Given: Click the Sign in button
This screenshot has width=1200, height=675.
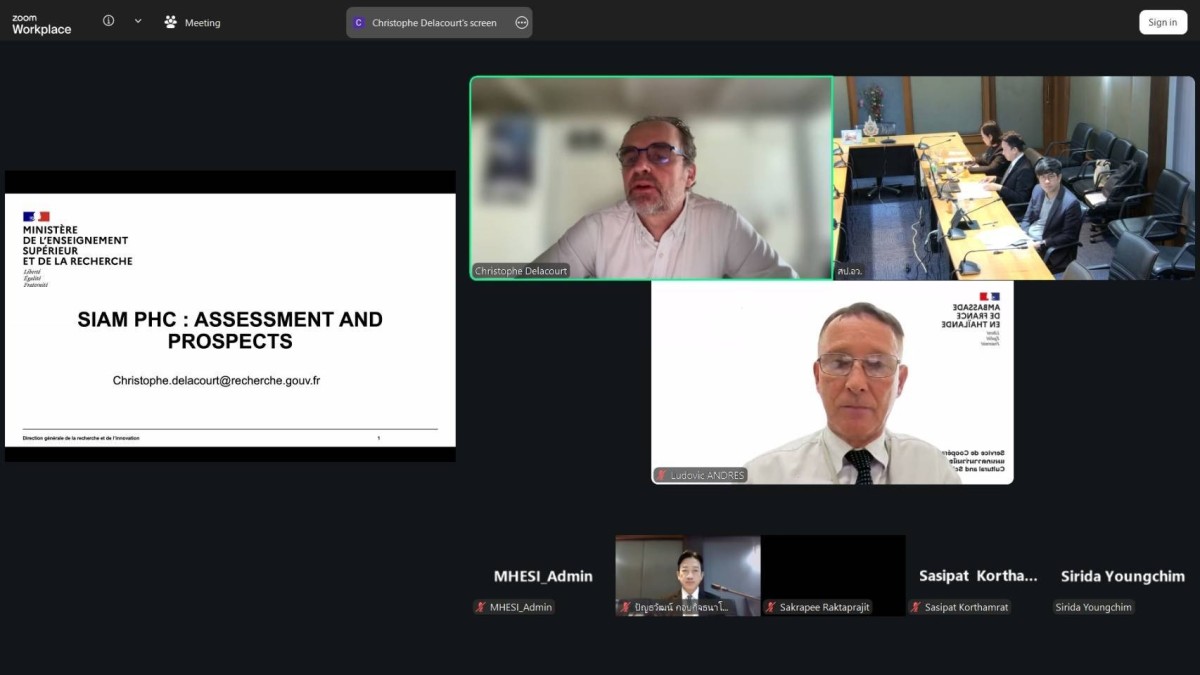Looking at the screenshot, I should [x=1163, y=22].
